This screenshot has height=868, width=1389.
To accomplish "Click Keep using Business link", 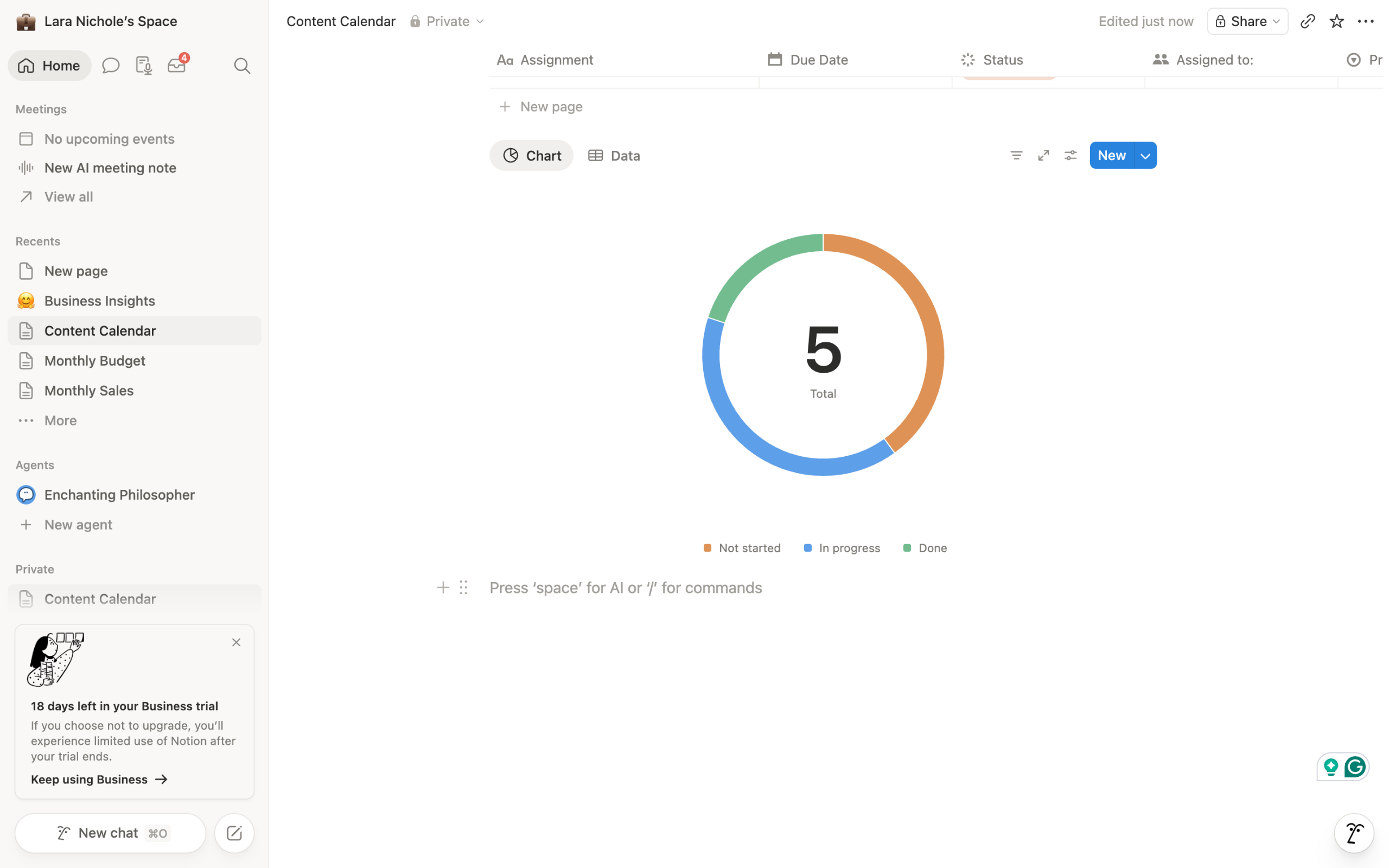I will (x=99, y=779).
